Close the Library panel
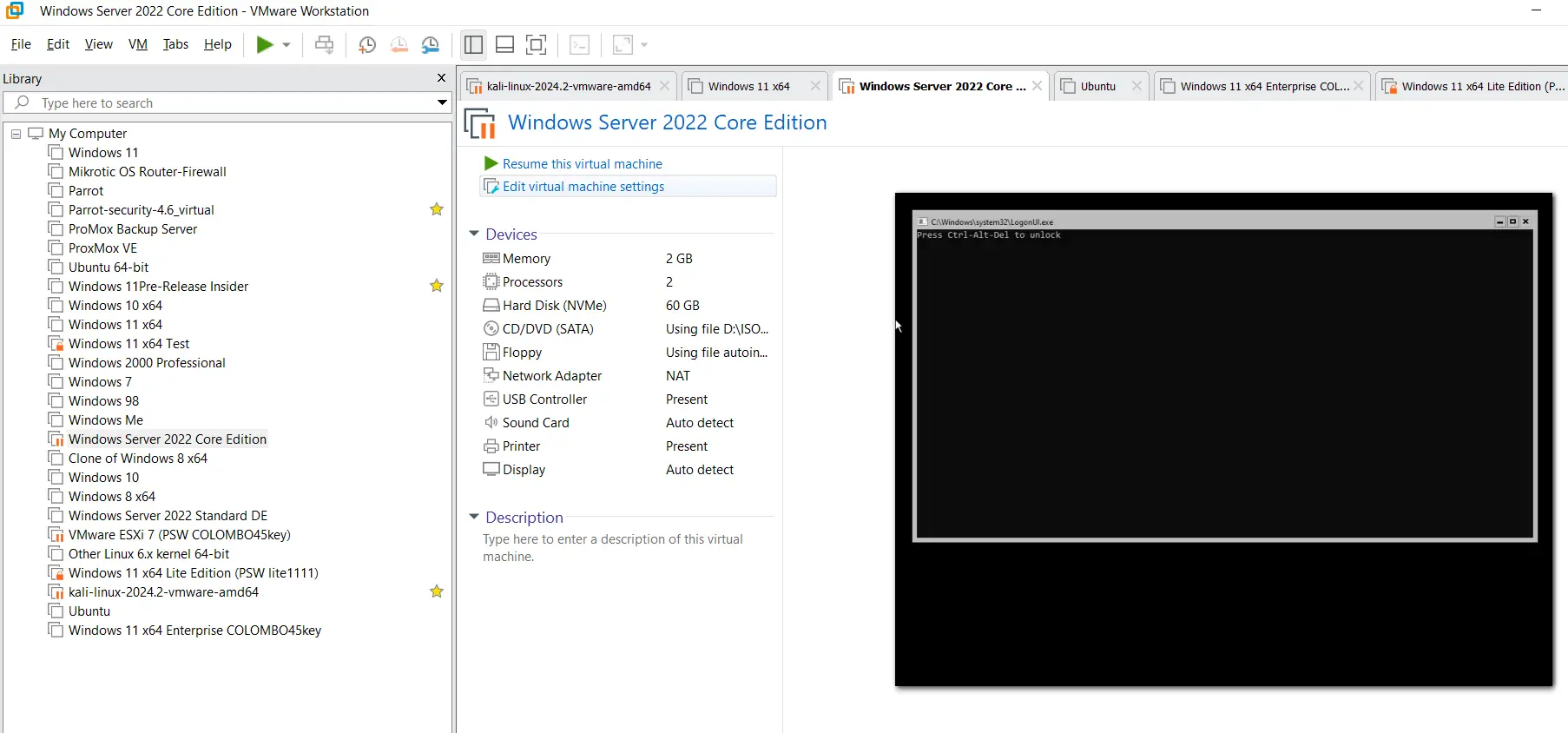Screen dimensions: 1568x733 [441, 78]
